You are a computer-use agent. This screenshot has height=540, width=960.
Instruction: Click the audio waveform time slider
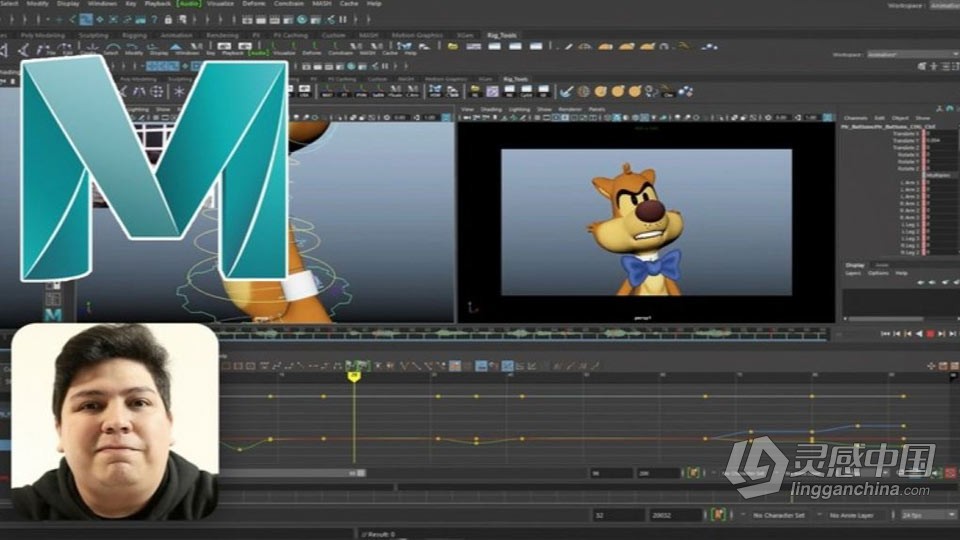(x=523, y=334)
